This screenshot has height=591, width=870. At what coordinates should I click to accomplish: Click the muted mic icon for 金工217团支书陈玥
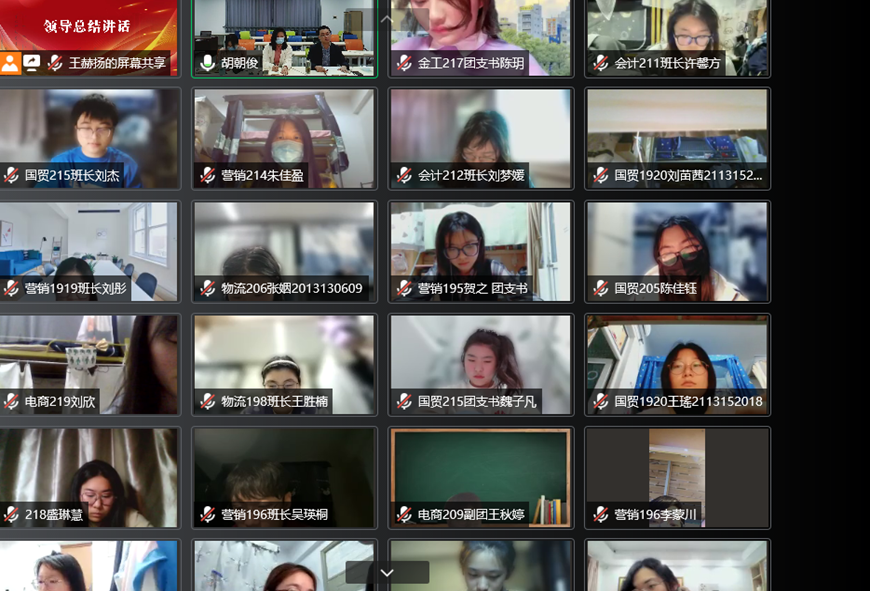[x=404, y=63]
